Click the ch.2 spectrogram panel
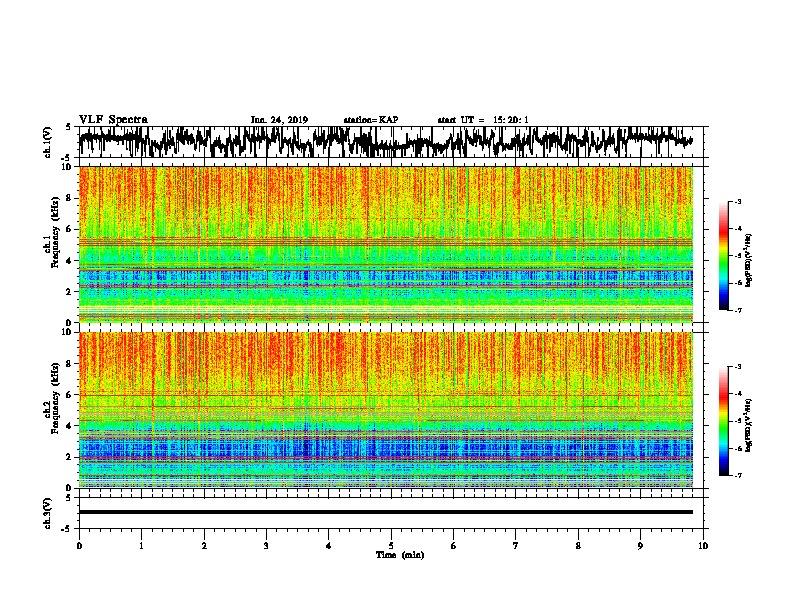The height and width of the screenshot is (612, 792). click(386, 410)
